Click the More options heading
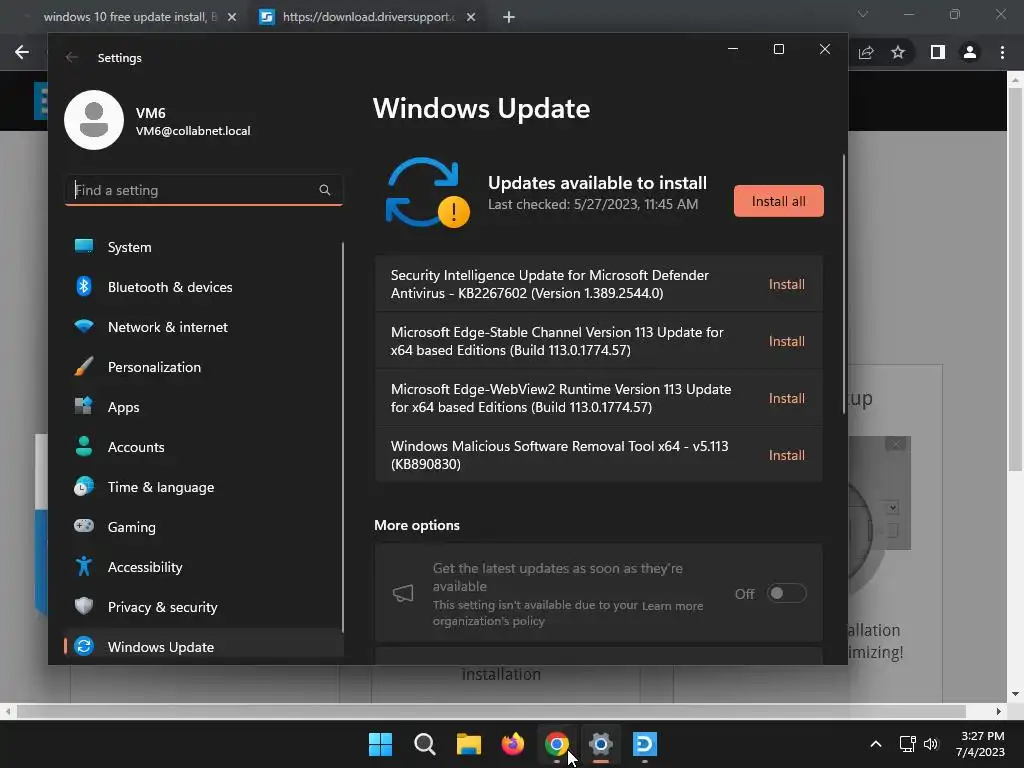The width and height of the screenshot is (1024, 768). pos(417,525)
